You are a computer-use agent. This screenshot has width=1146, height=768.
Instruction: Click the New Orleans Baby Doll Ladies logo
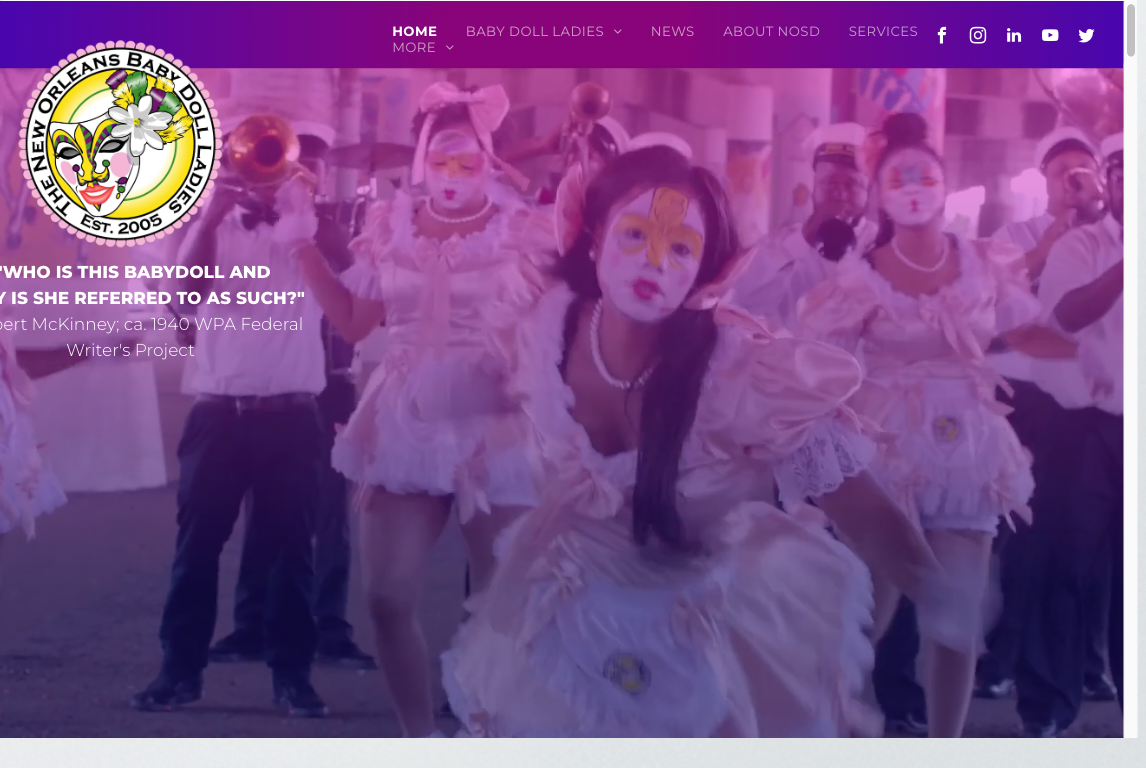[x=120, y=143]
